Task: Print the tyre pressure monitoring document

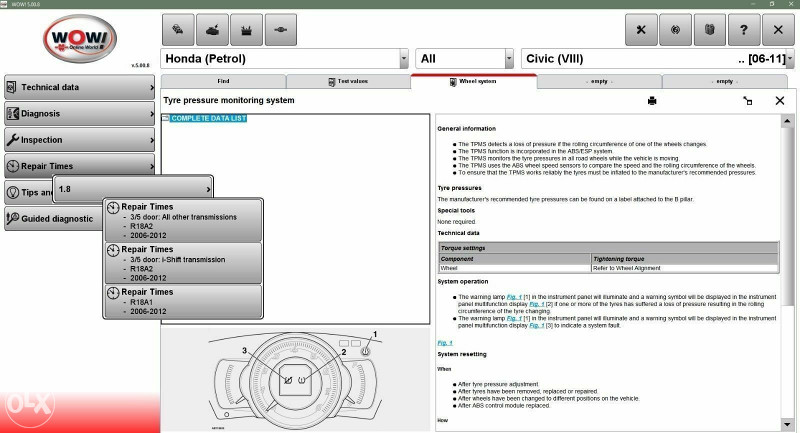Action: coord(652,101)
